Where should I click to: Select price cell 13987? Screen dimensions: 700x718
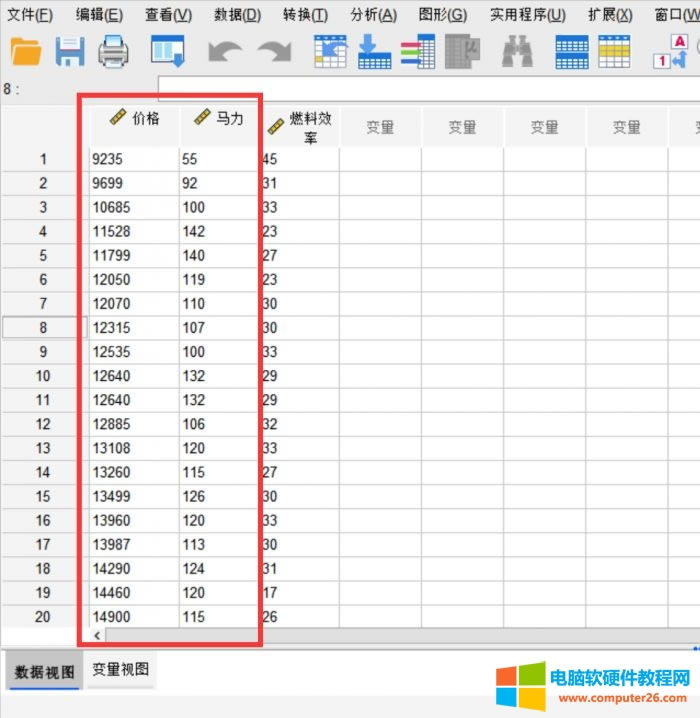pos(134,545)
